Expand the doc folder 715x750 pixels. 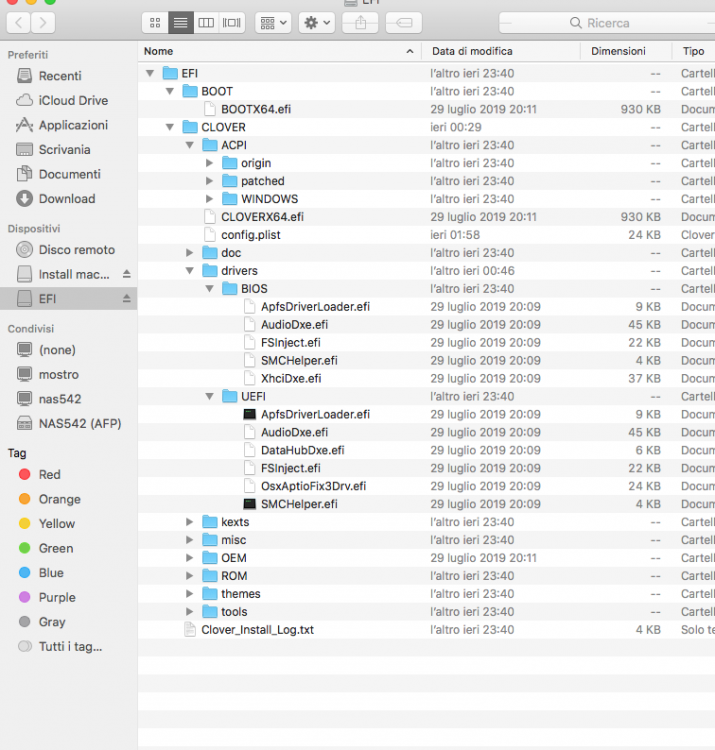[x=190, y=253]
